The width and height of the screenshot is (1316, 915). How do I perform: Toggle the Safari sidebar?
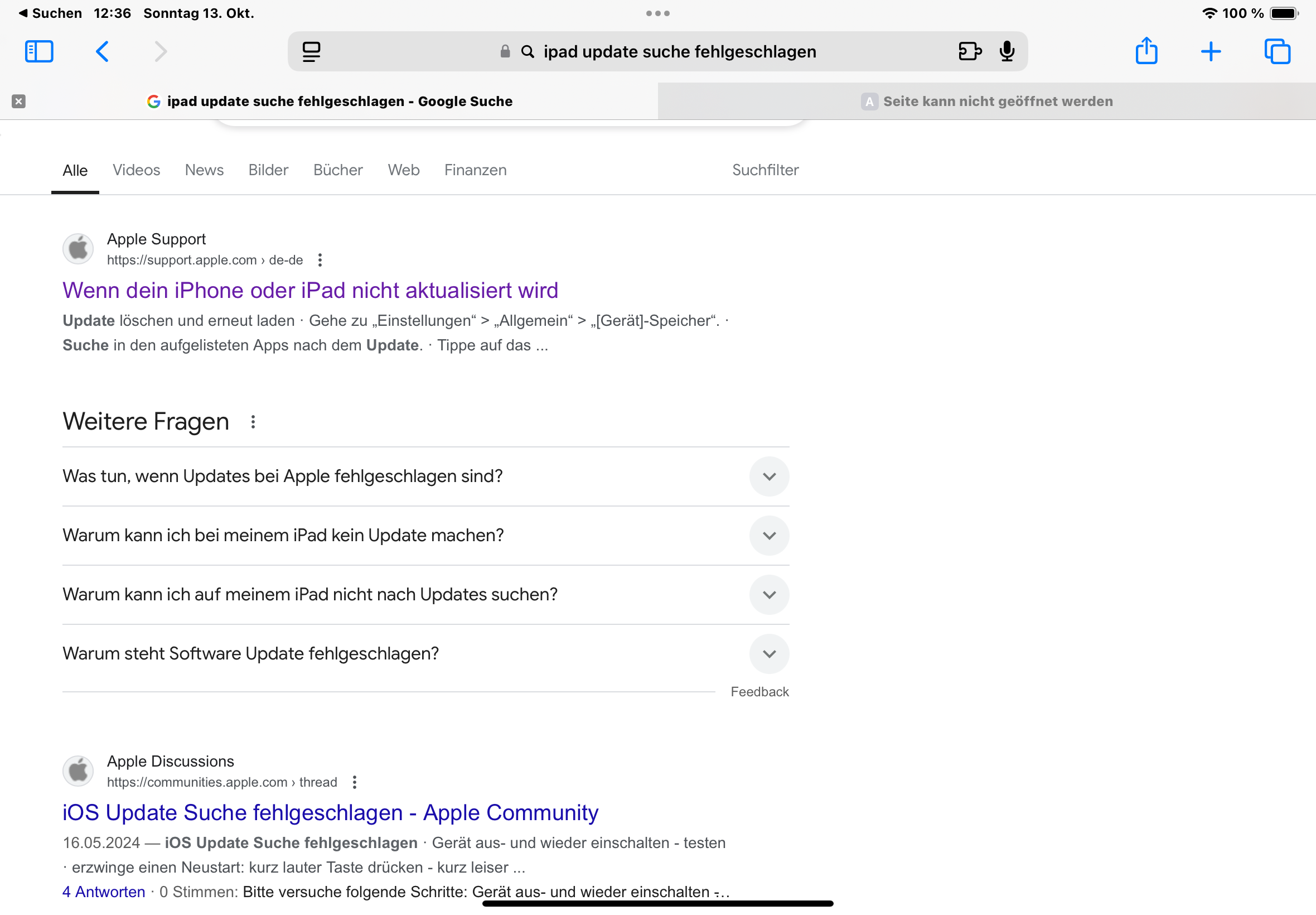coord(39,51)
